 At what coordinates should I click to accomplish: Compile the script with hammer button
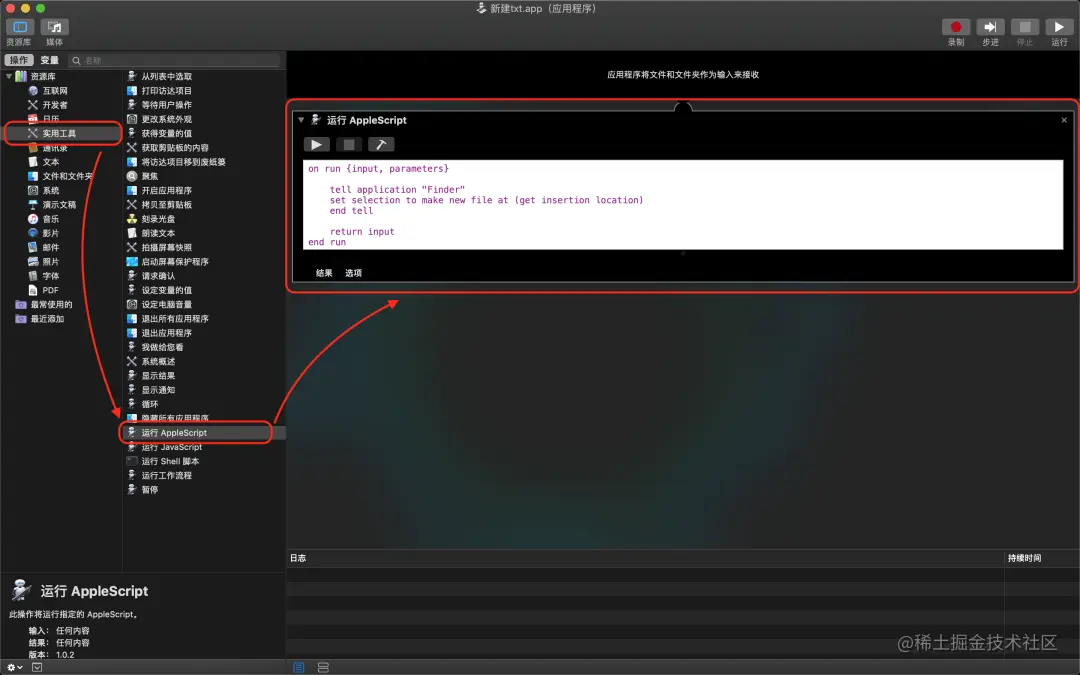(381, 145)
